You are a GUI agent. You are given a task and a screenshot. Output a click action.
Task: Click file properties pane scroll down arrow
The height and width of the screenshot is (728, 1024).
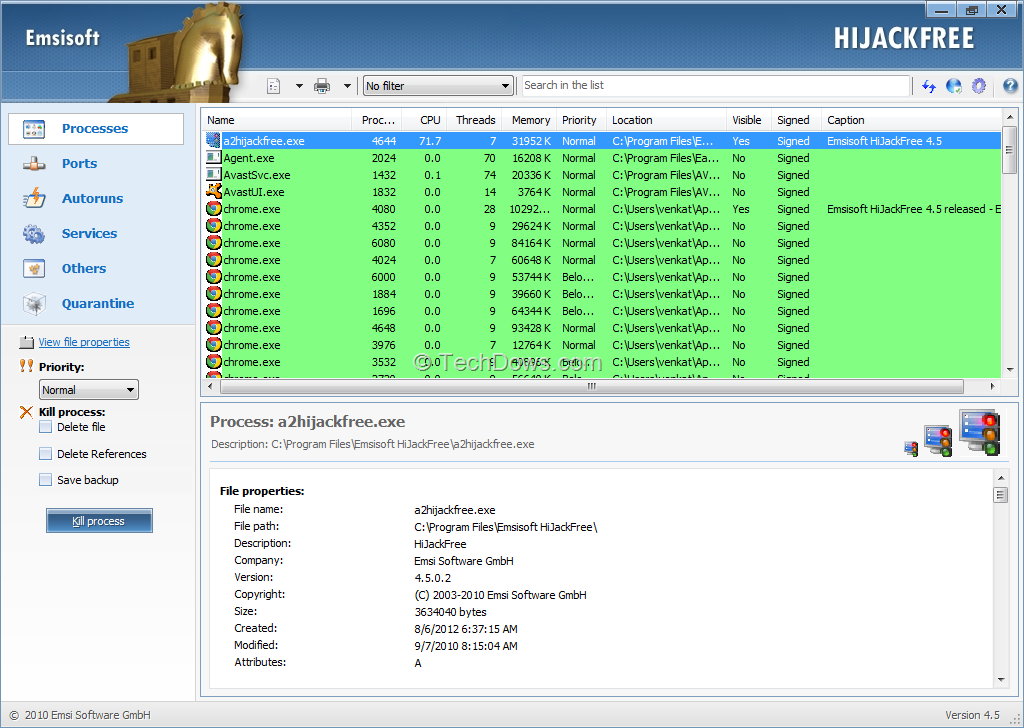[x=1001, y=680]
